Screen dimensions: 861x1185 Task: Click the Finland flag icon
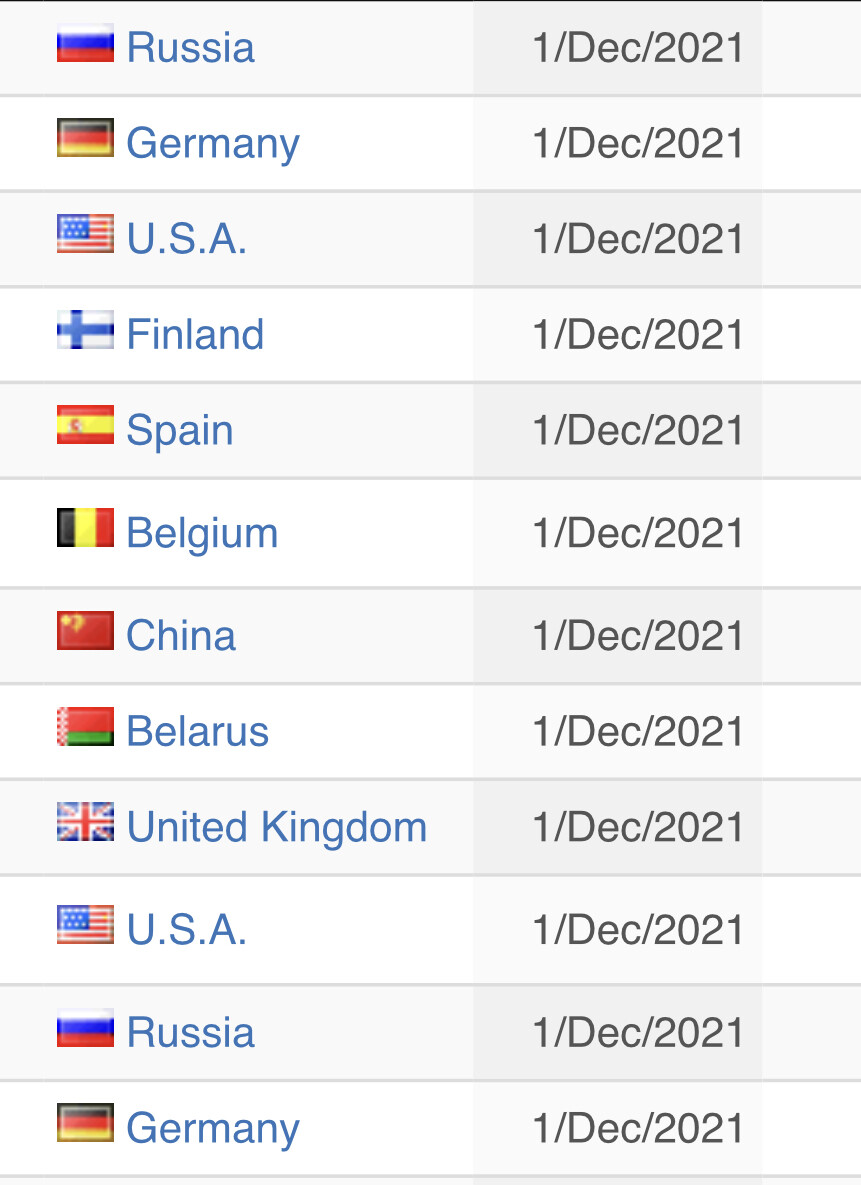point(85,330)
